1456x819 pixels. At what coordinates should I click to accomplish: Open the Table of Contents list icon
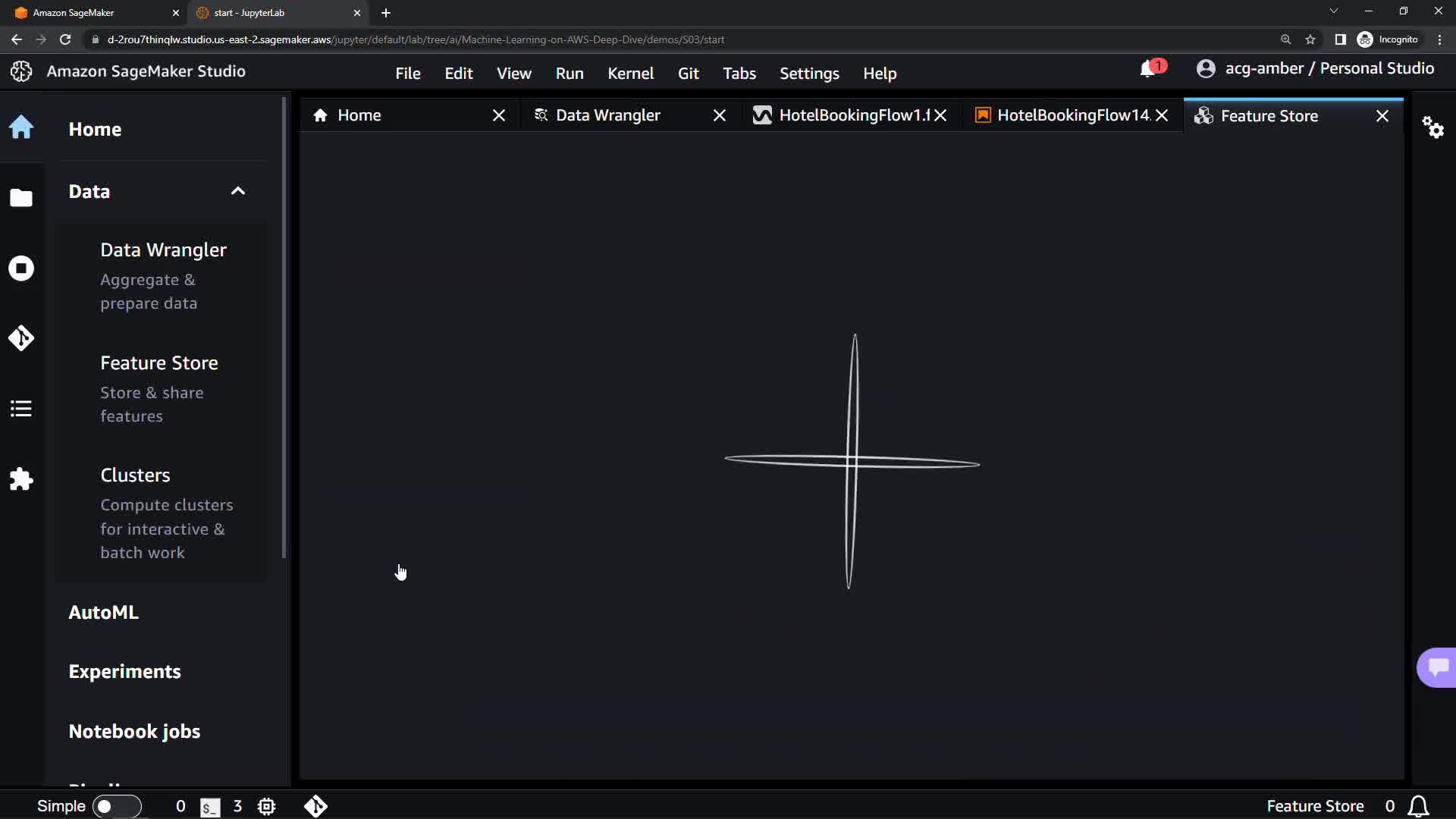point(21,409)
